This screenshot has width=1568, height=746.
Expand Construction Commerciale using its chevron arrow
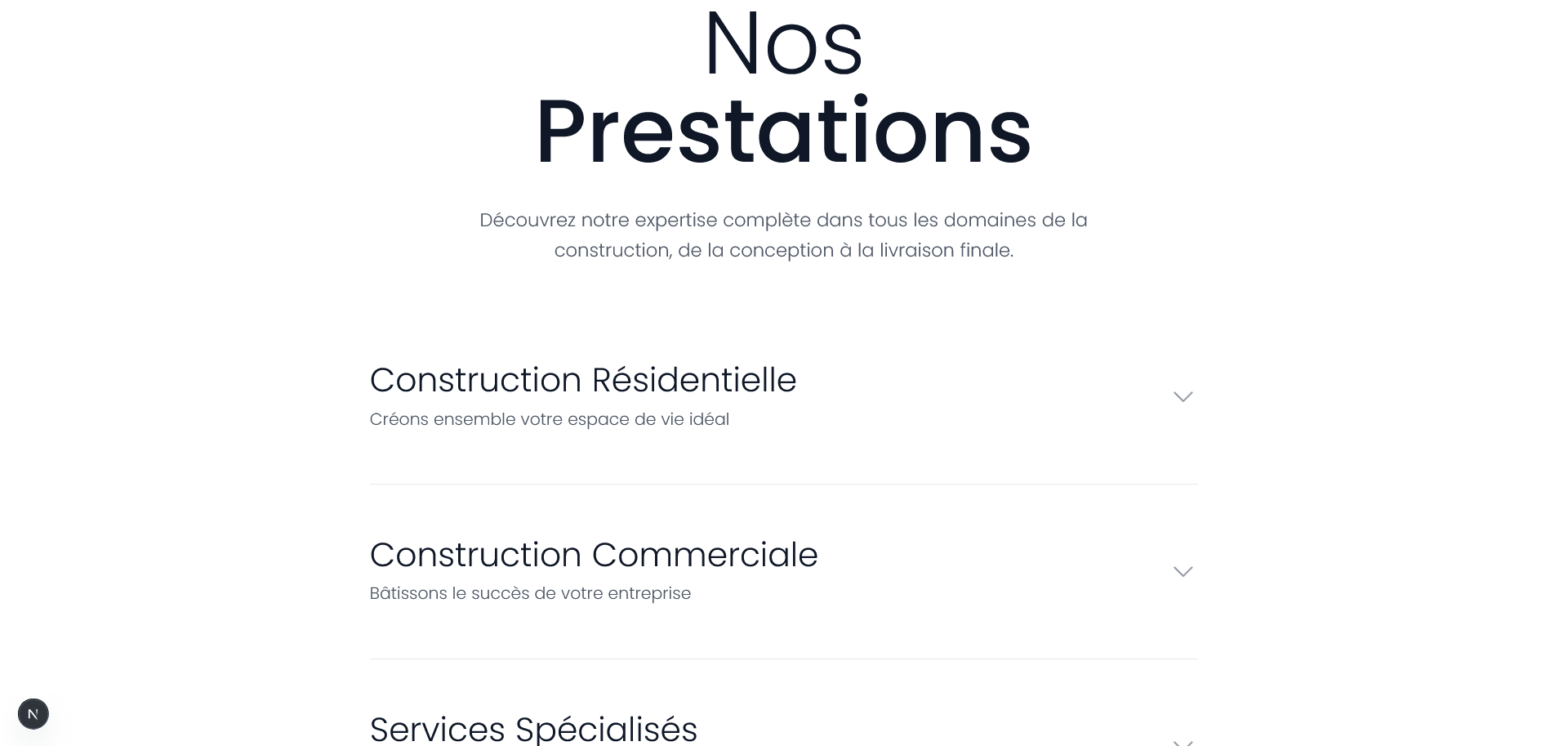click(1183, 571)
